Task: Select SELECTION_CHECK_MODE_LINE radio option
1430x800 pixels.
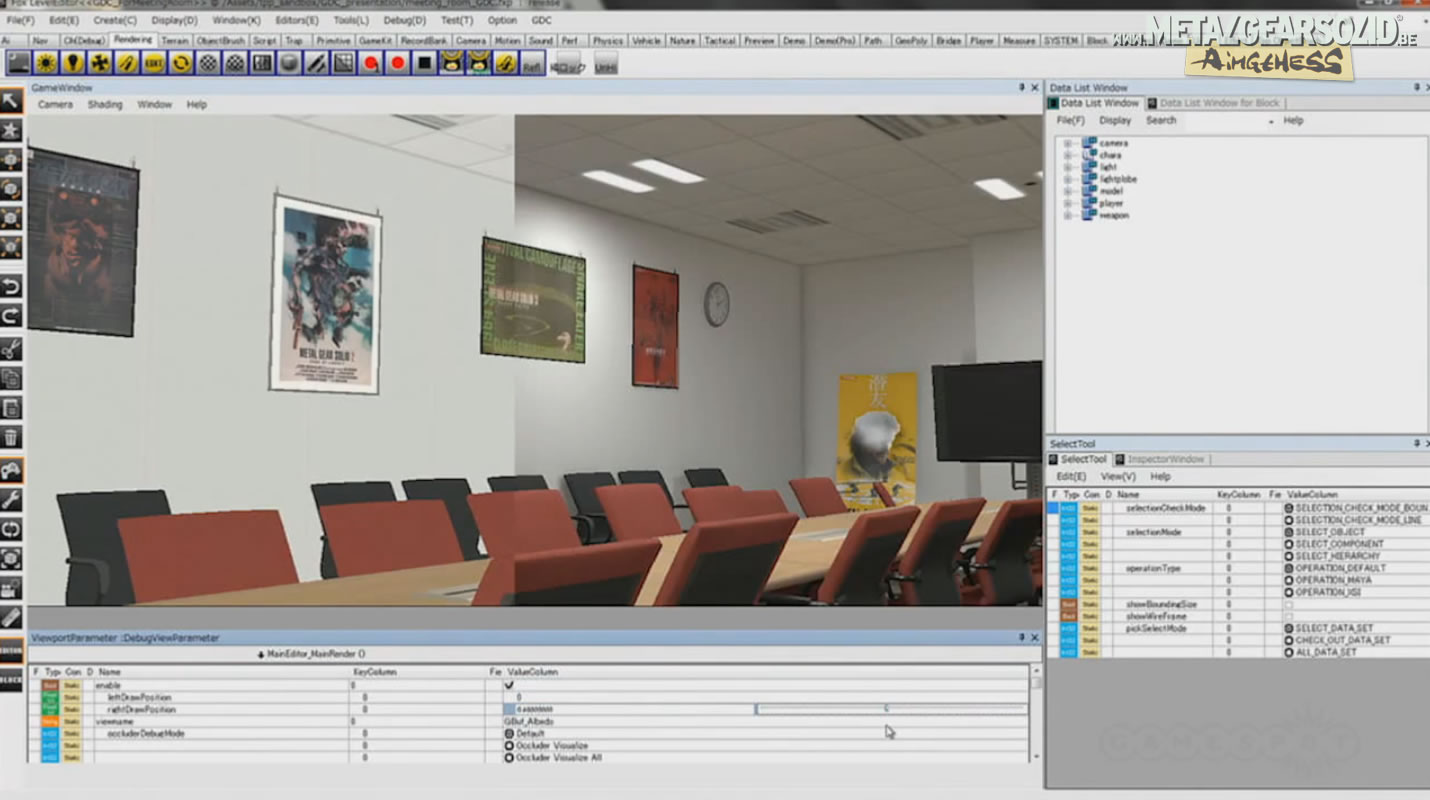Action: click(1289, 520)
